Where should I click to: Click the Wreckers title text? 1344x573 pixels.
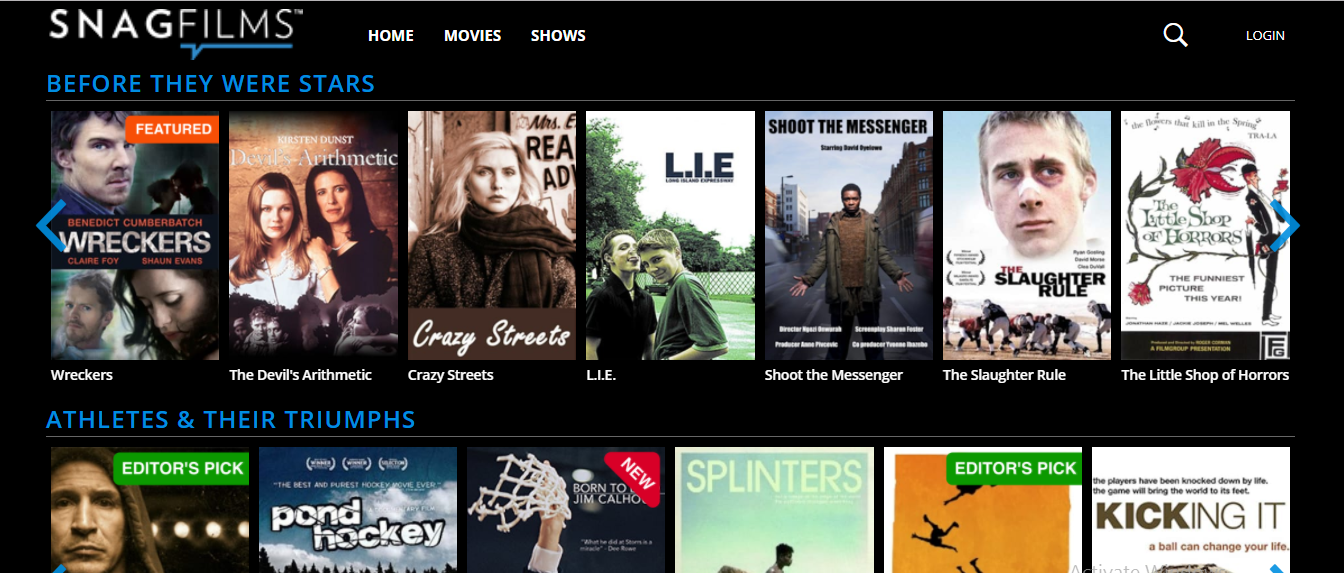pos(82,375)
